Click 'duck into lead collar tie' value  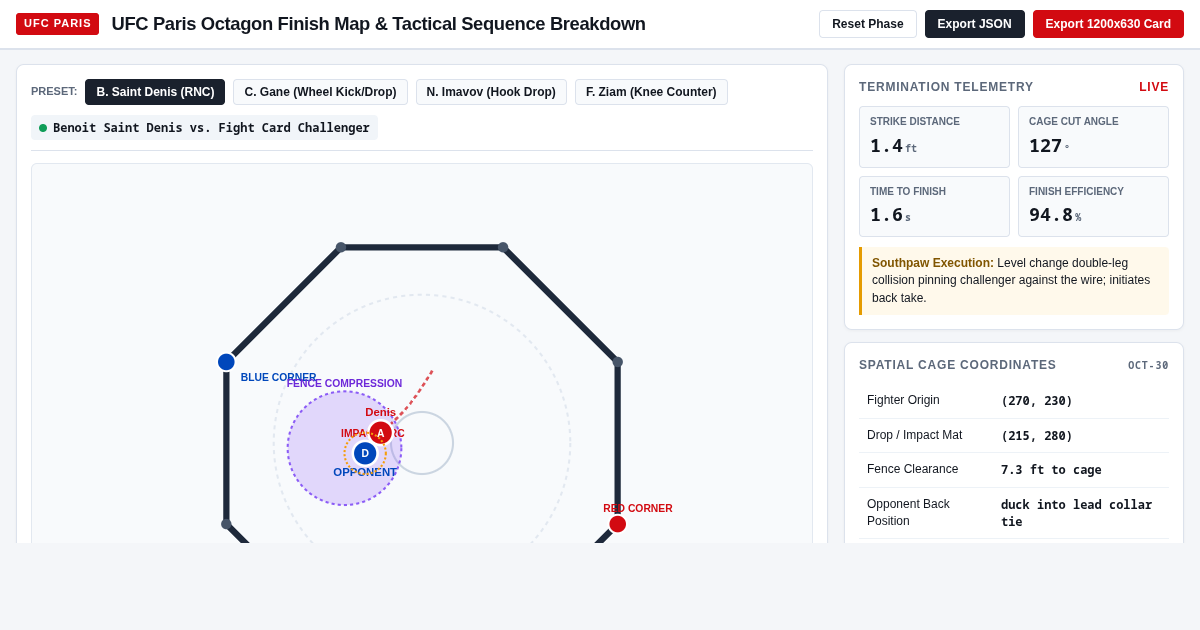pos(1077,513)
